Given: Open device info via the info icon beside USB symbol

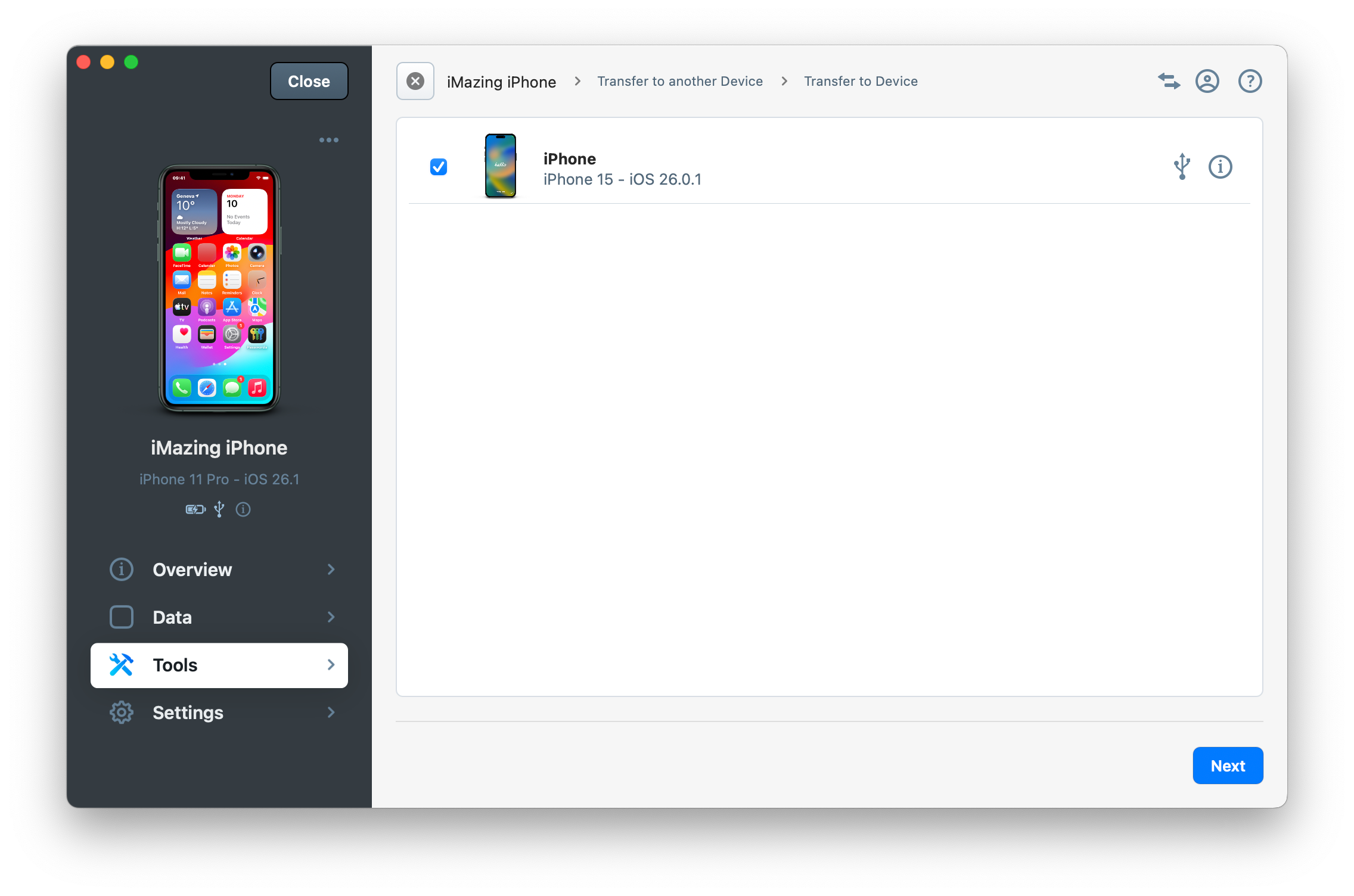Looking at the screenshot, I should pyautogui.click(x=1220, y=167).
